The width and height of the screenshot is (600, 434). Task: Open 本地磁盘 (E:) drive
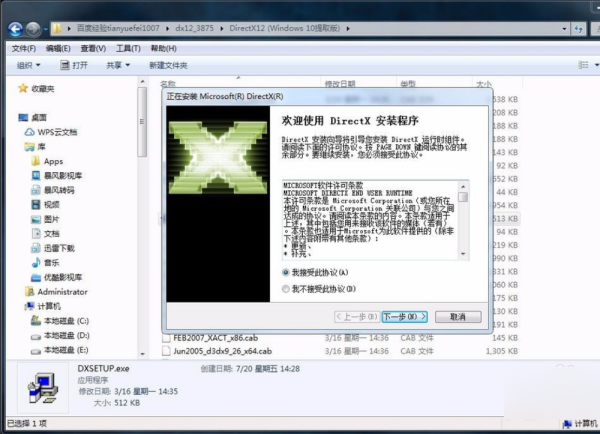click(60, 350)
